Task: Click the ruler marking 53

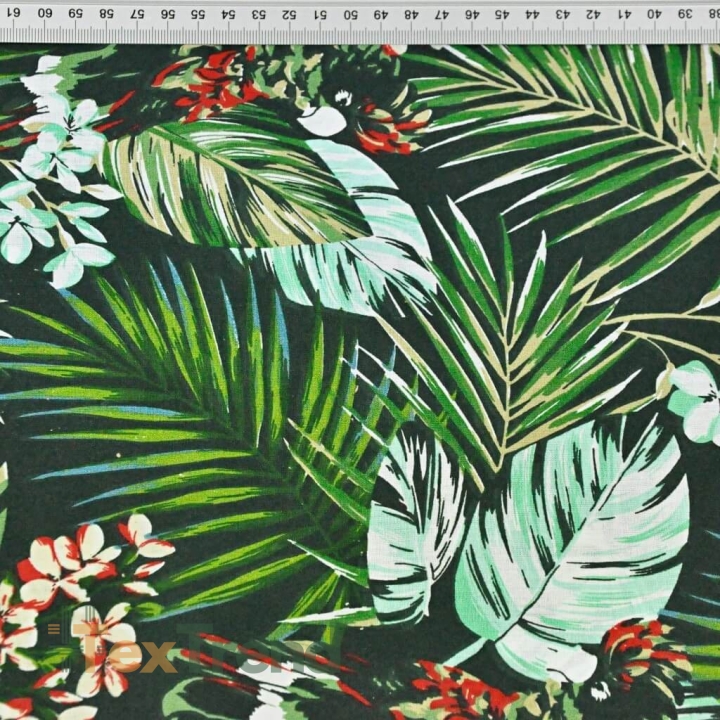Action: (259, 14)
